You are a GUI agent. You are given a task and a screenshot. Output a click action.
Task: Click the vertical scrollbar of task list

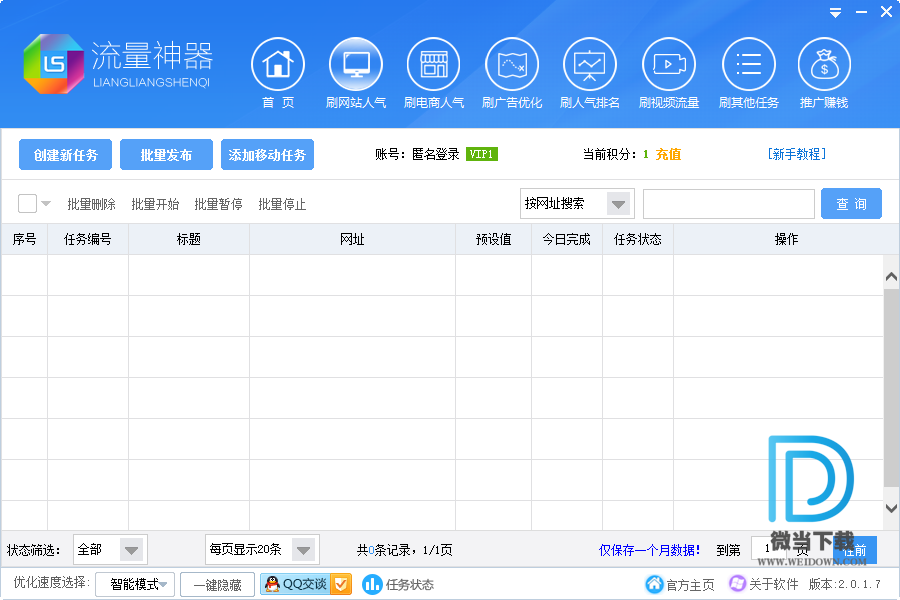coord(891,390)
